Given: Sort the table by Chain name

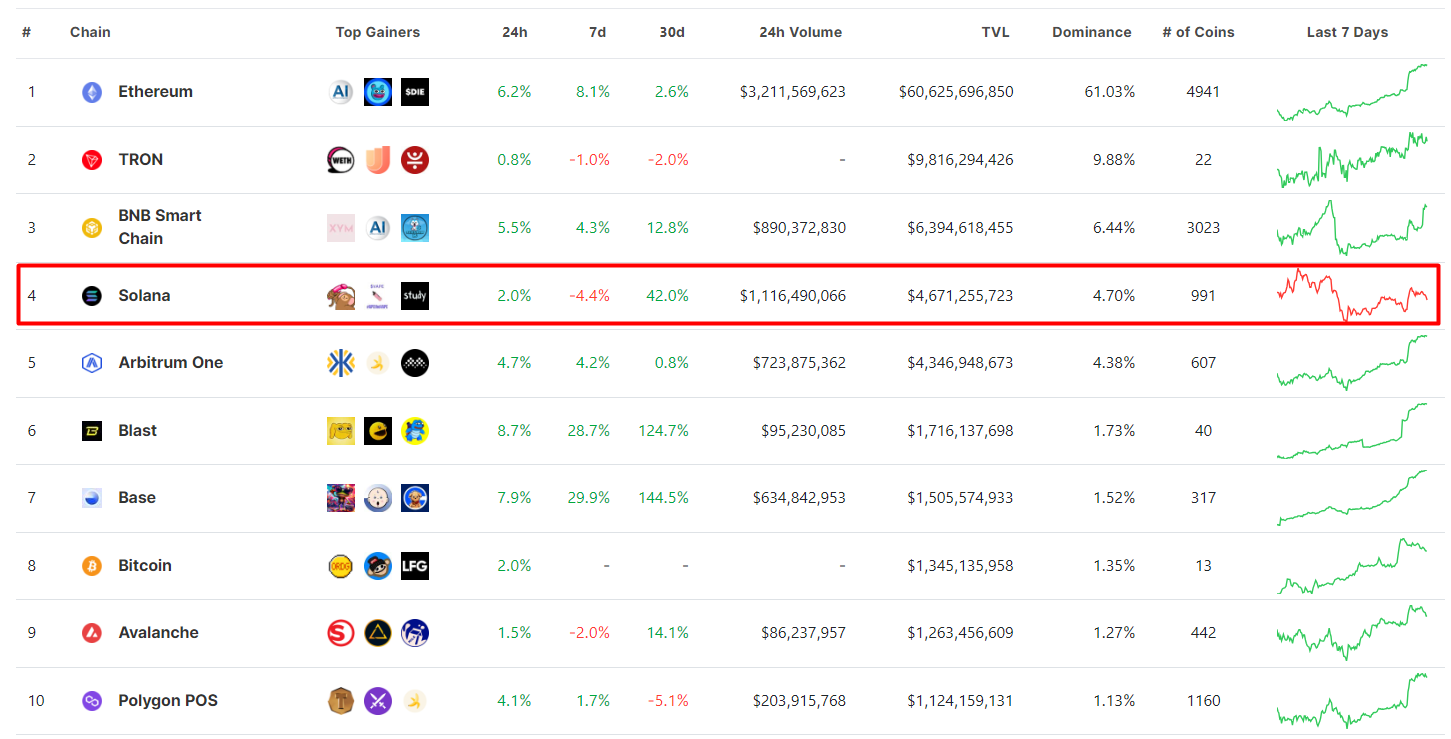Looking at the screenshot, I should [90, 32].
